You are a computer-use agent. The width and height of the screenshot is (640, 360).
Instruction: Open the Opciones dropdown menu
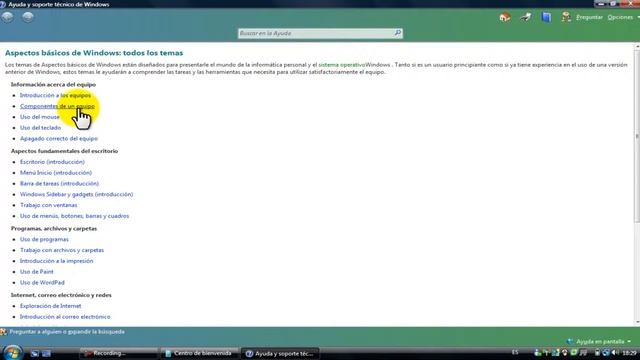click(x=623, y=17)
